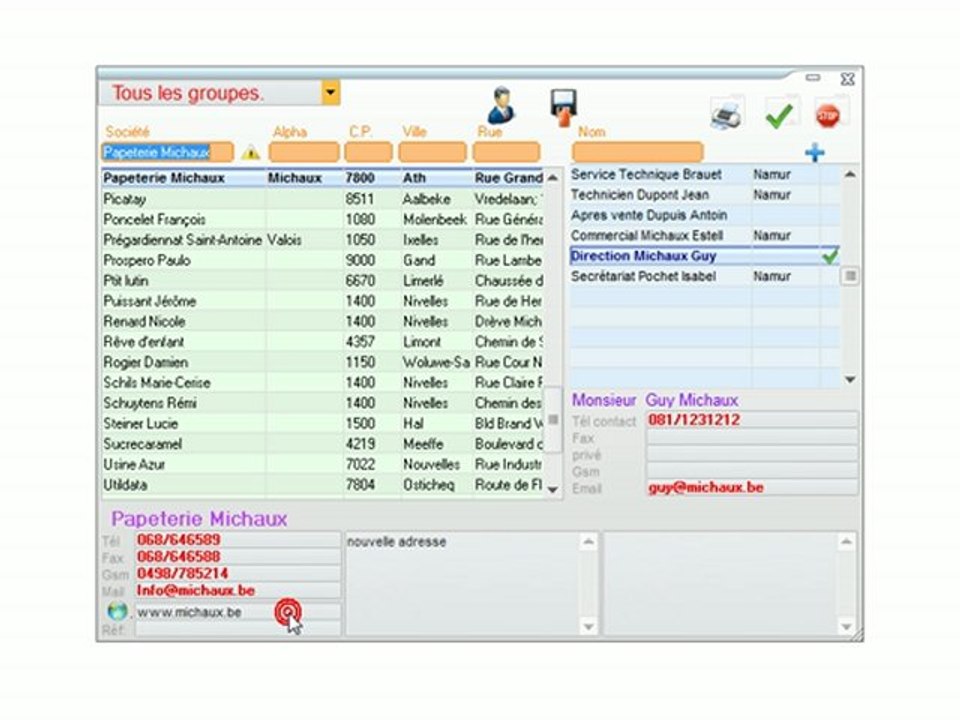
Task: Select Service Technique Brauet contact
Action: (x=705, y=174)
